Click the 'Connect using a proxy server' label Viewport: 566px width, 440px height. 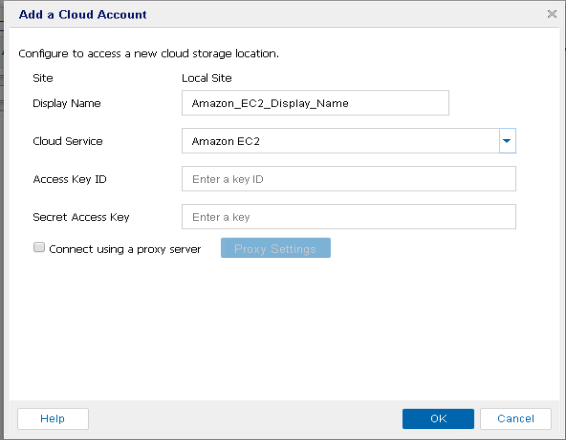tap(125, 249)
